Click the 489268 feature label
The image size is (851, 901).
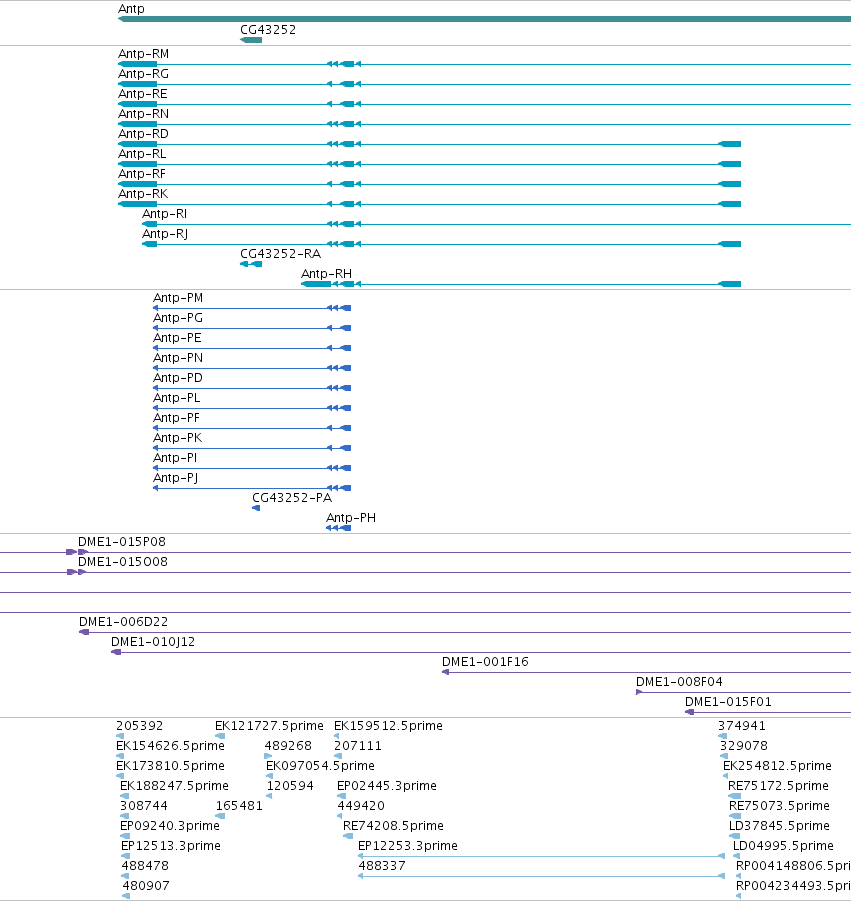[x=288, y=746]
